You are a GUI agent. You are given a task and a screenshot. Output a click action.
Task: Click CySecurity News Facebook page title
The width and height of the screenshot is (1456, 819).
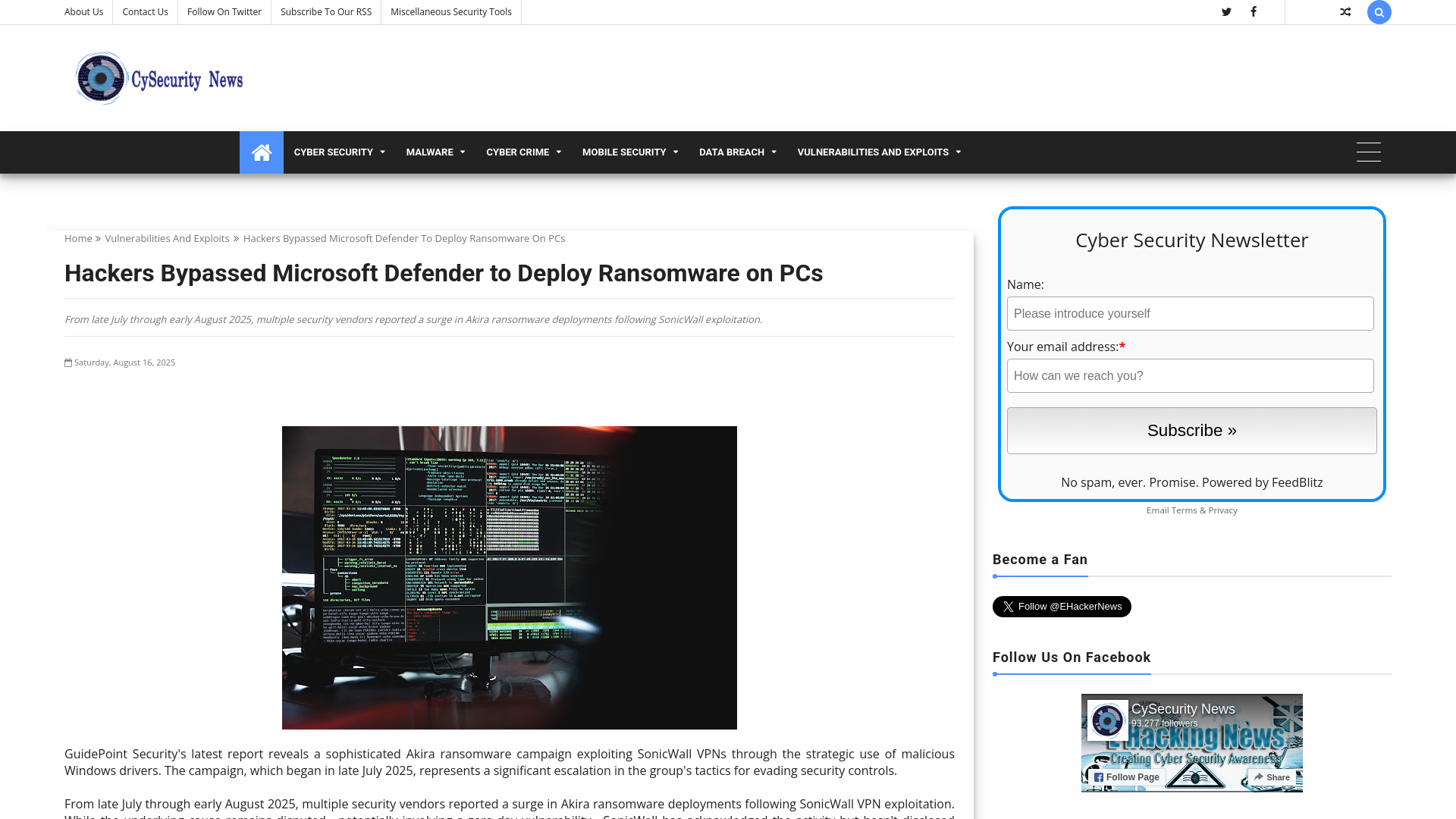[x=1183, y=709]
